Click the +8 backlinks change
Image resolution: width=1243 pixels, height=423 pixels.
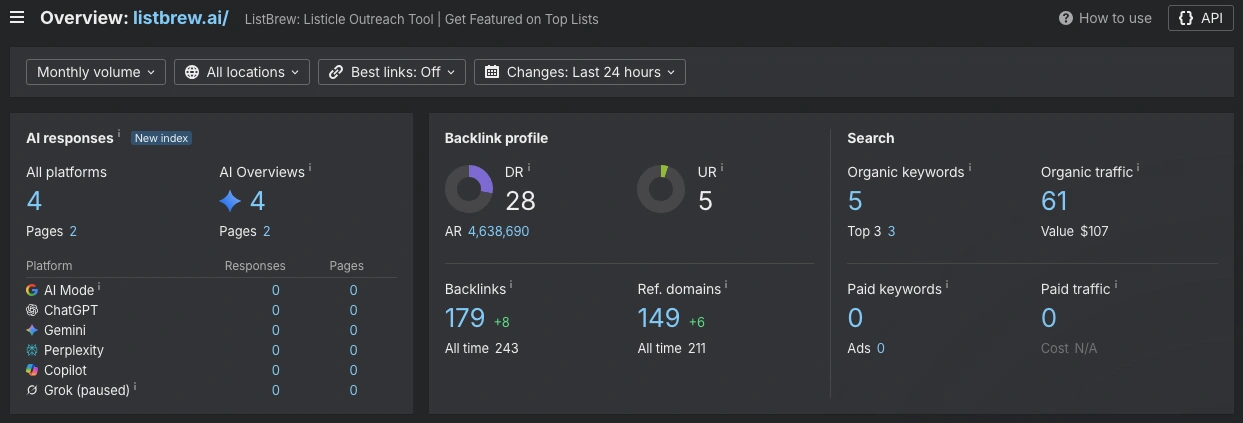point(502,321)
